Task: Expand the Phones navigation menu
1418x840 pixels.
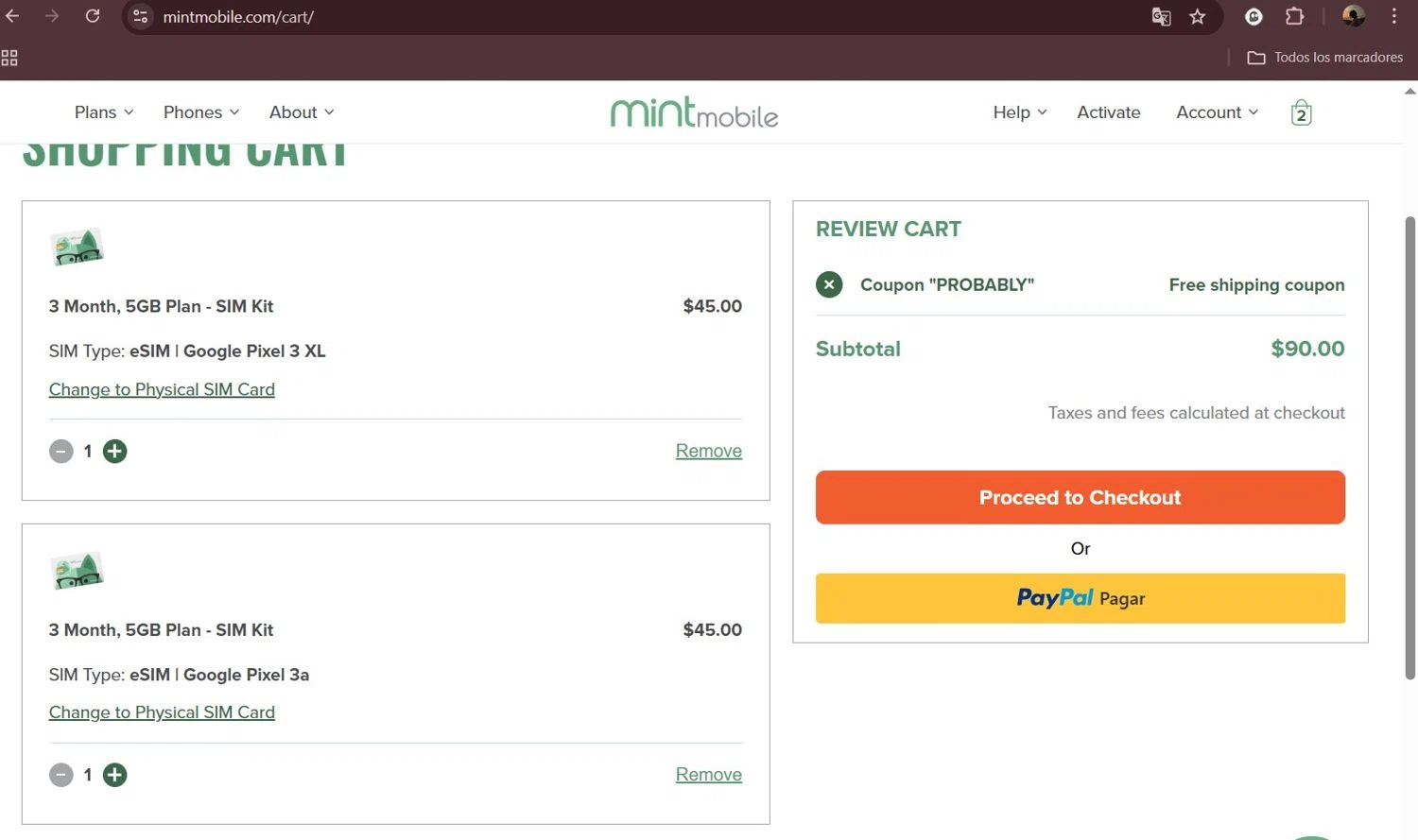Action: click(x=201, y=112)
